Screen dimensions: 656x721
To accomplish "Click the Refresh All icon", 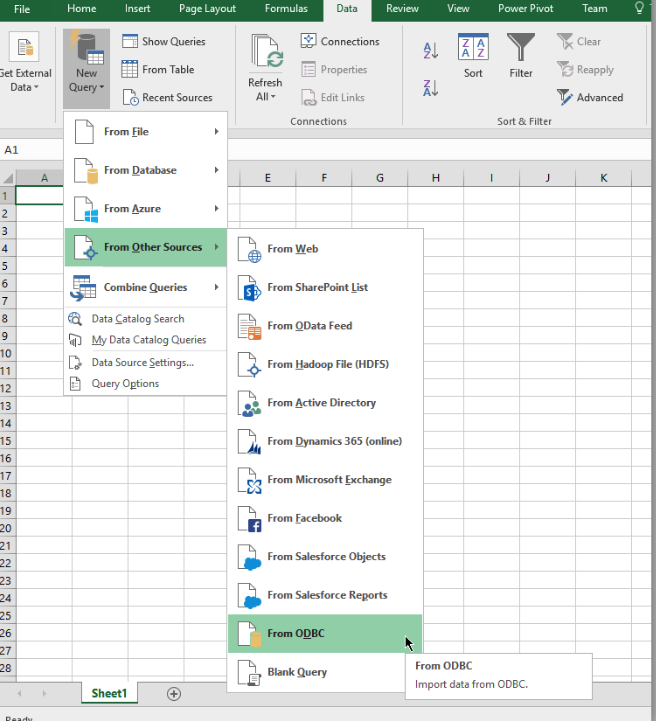I will [266, 52].
